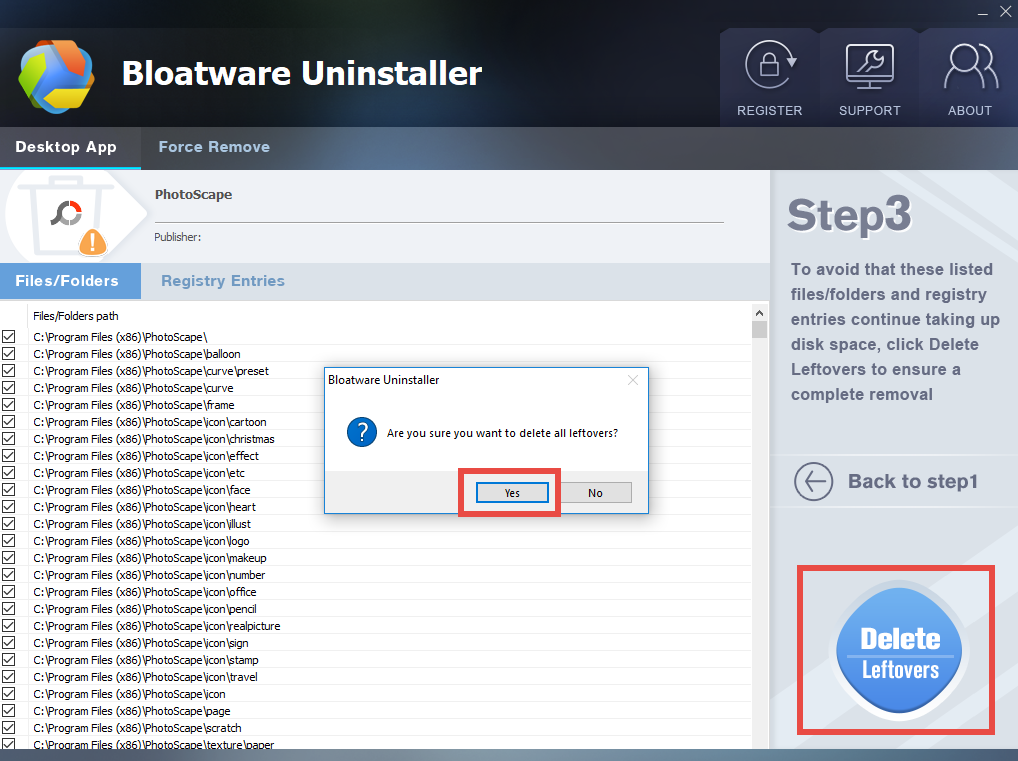This screenshot has width=1018, height=761.
Task: Toggle the icon\sign checkbox
Action: (8, 643)
